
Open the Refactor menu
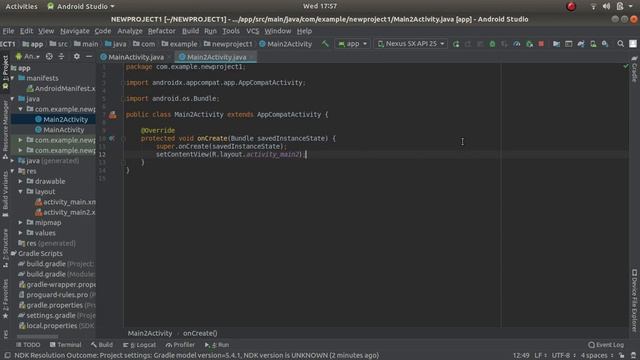point(161,31)
